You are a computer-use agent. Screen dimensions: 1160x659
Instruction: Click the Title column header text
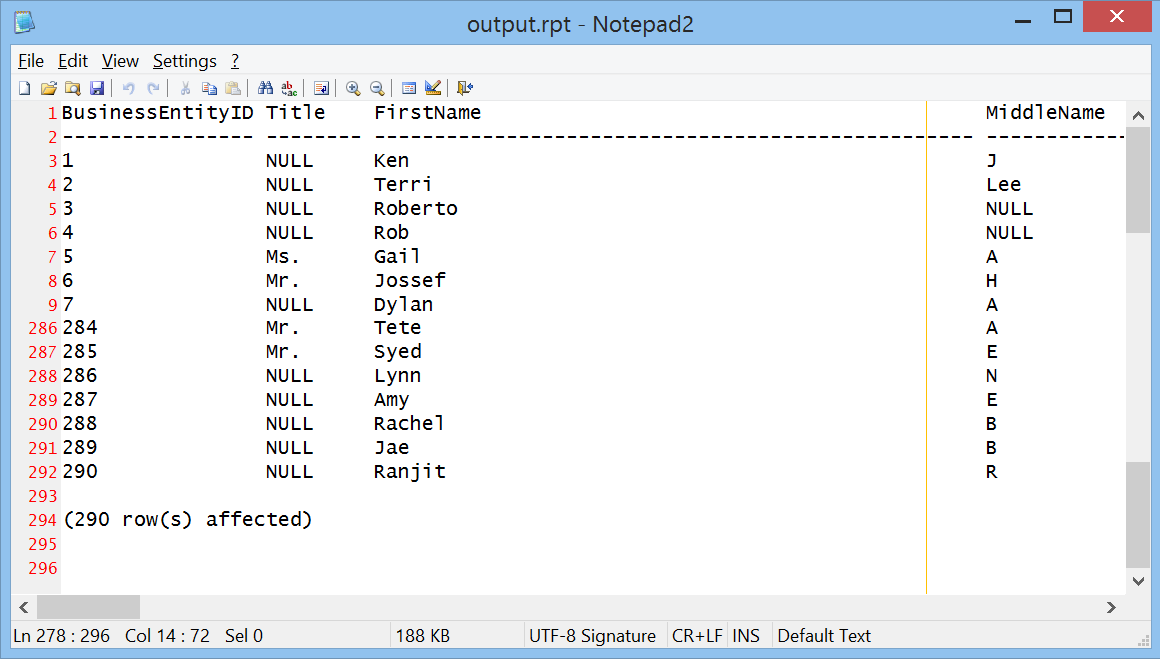[x=296, y=112]
